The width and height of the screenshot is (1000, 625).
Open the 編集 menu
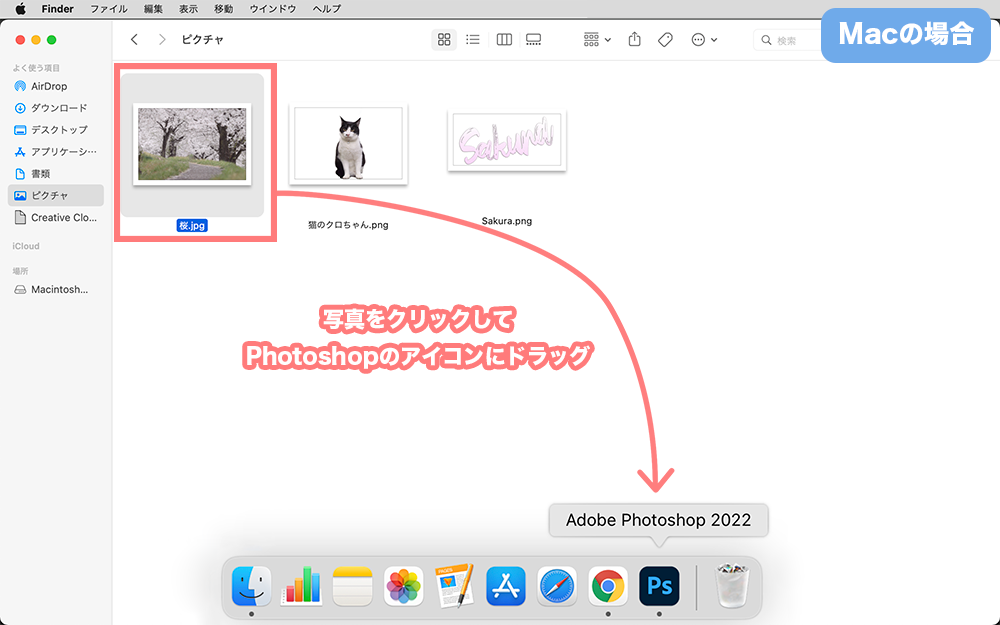click(x=153, y=9)
